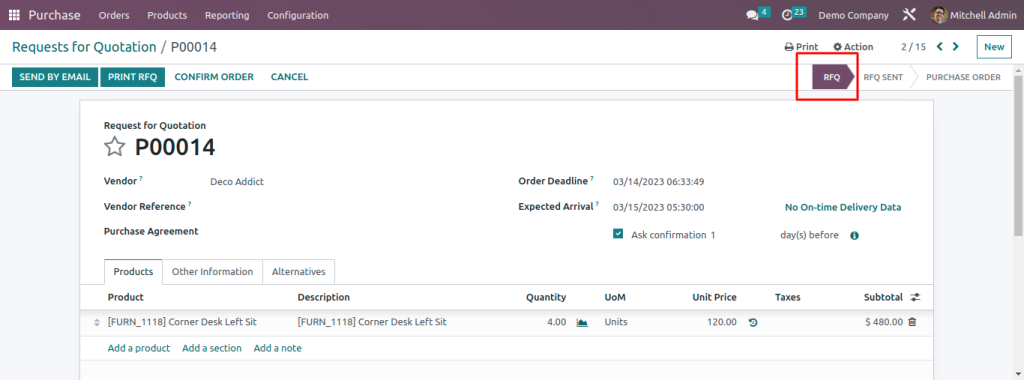Screen dimensions: 1024x380
Task: Open the Reporting menu
Action: click(227, 15)
